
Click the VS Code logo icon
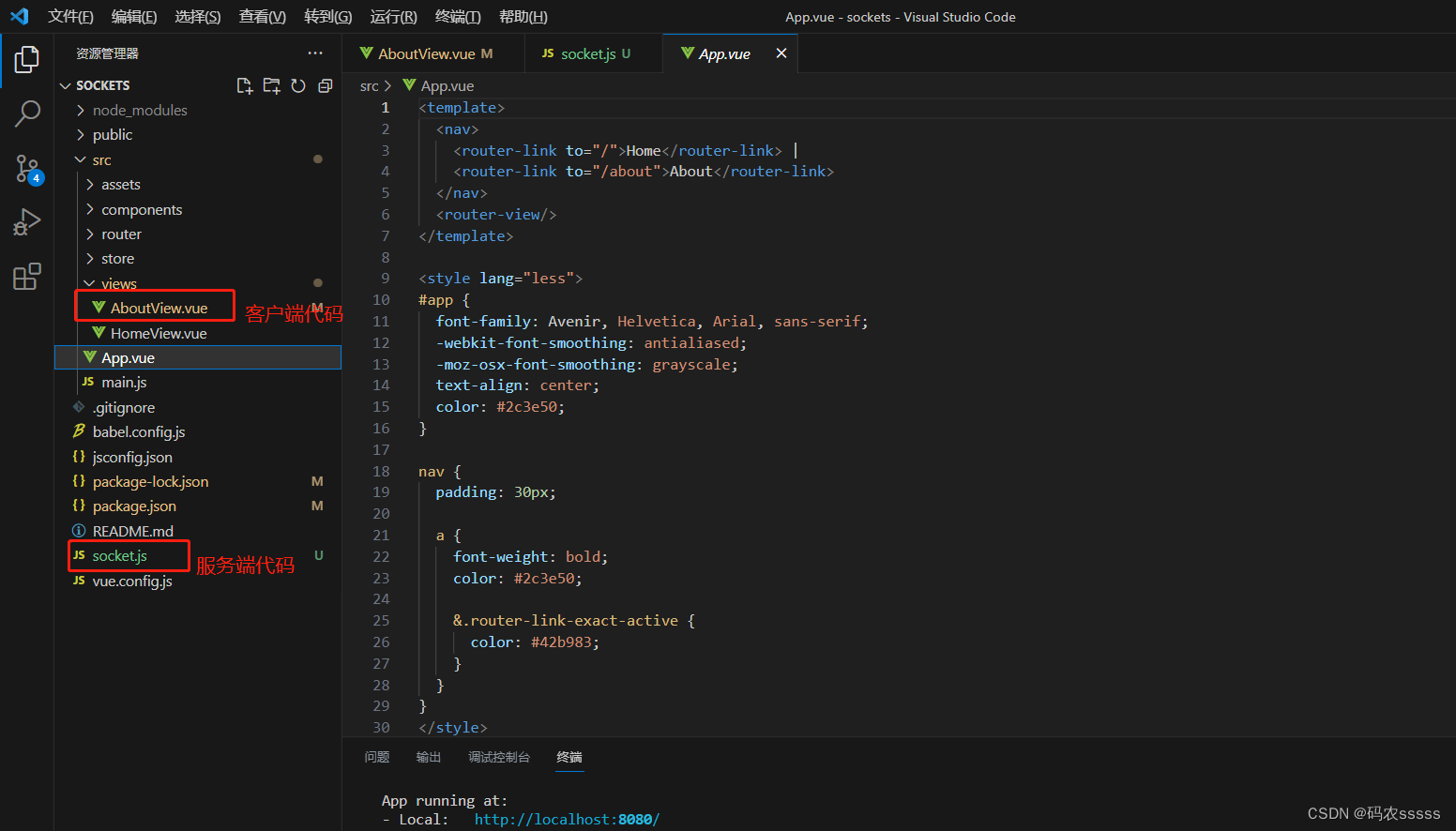coord(20,16)
